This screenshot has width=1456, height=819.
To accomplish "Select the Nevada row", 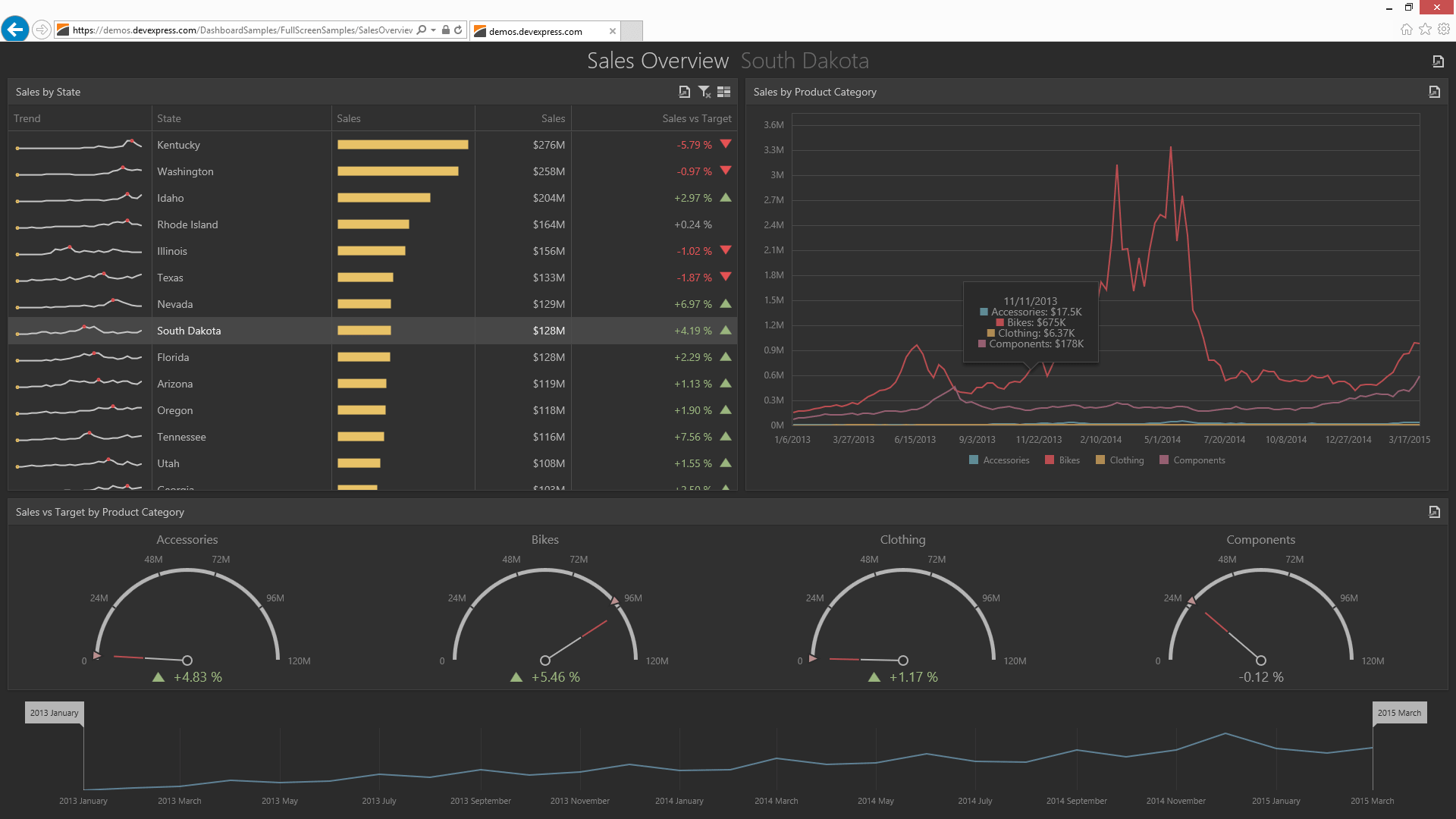I will click(372, 304).
